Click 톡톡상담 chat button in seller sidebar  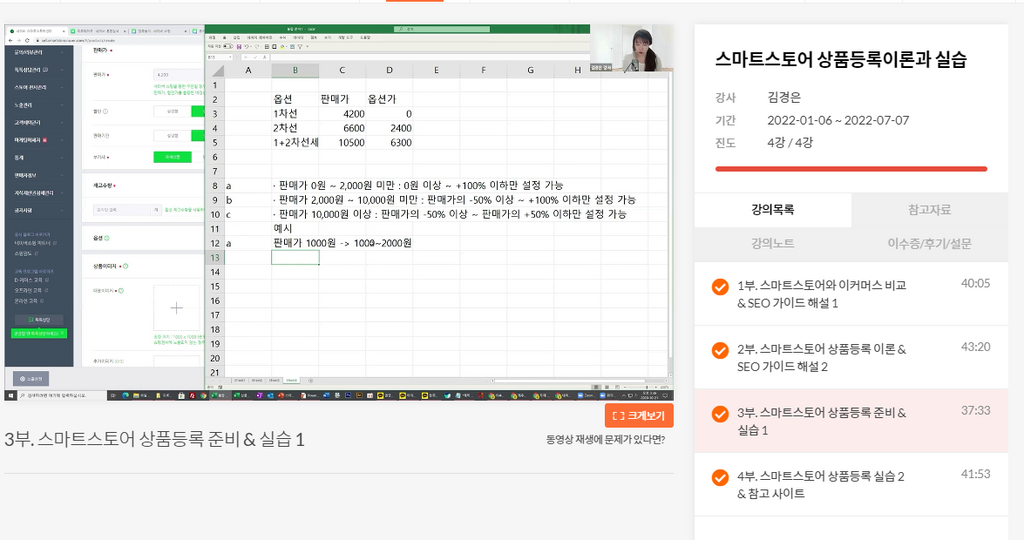tap(39, 319)
